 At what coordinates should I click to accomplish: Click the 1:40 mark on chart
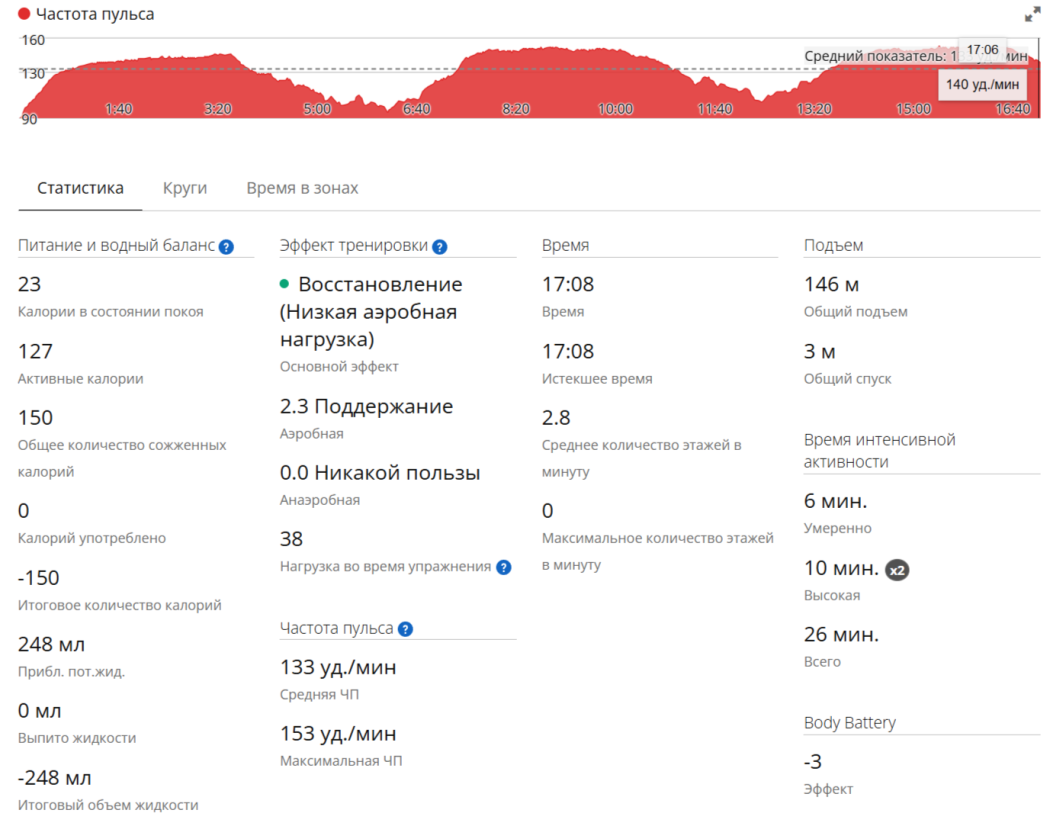pos(119,109)
